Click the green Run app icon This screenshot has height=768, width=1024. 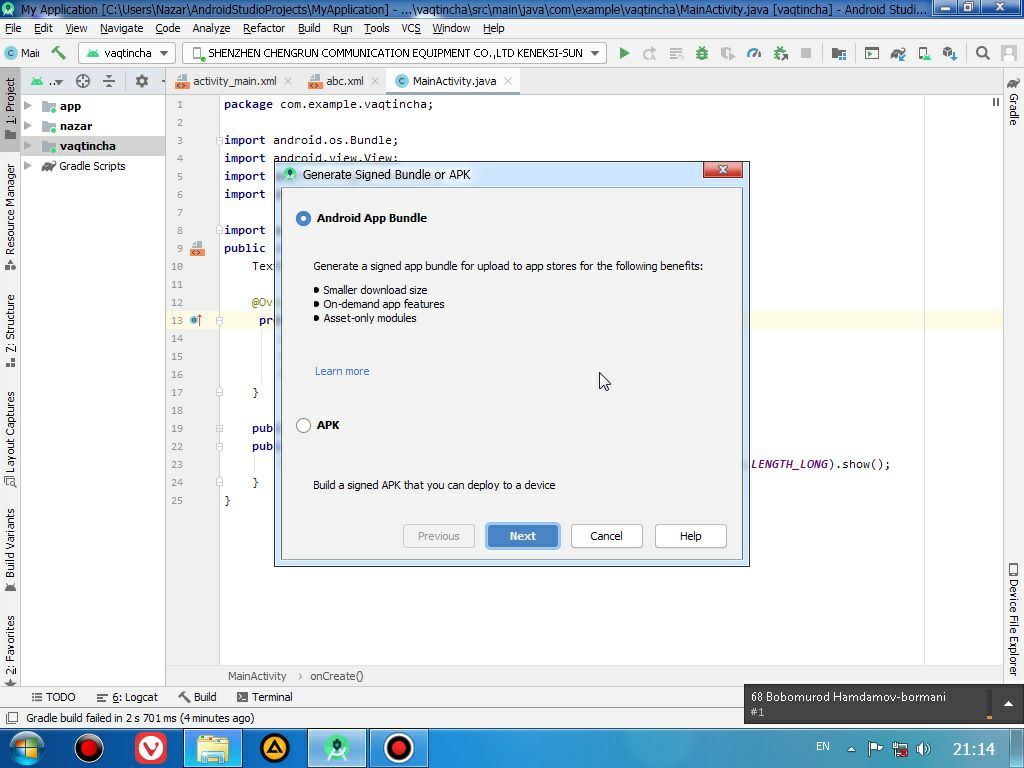(624, 53)
